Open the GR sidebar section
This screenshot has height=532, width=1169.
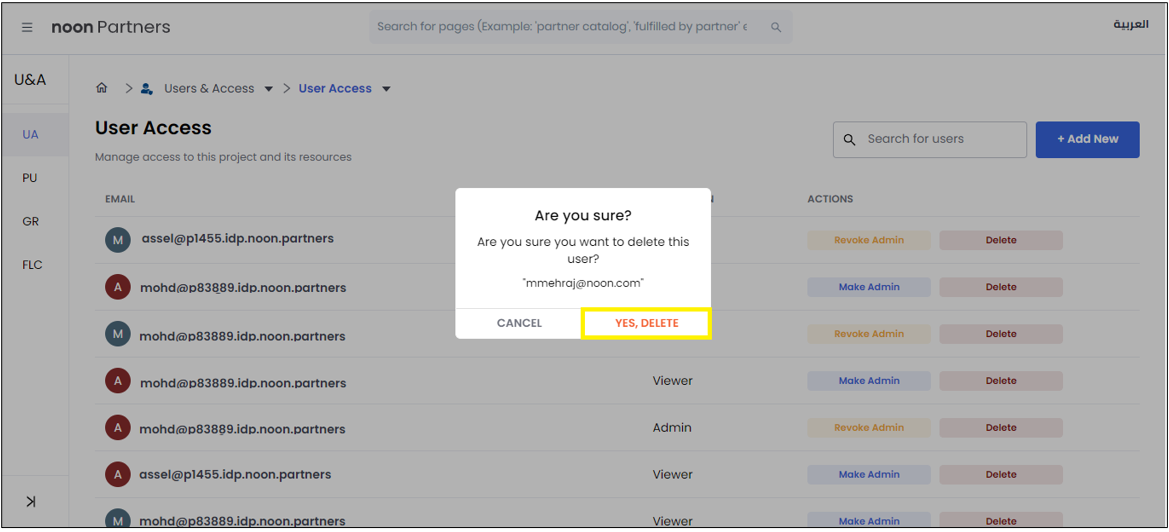click(31, 221)
